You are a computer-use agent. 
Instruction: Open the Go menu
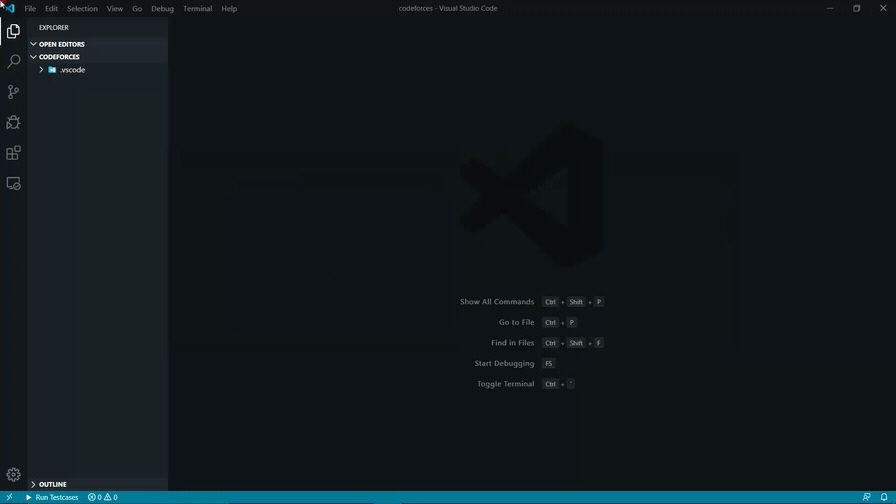[x=137, y=9]
